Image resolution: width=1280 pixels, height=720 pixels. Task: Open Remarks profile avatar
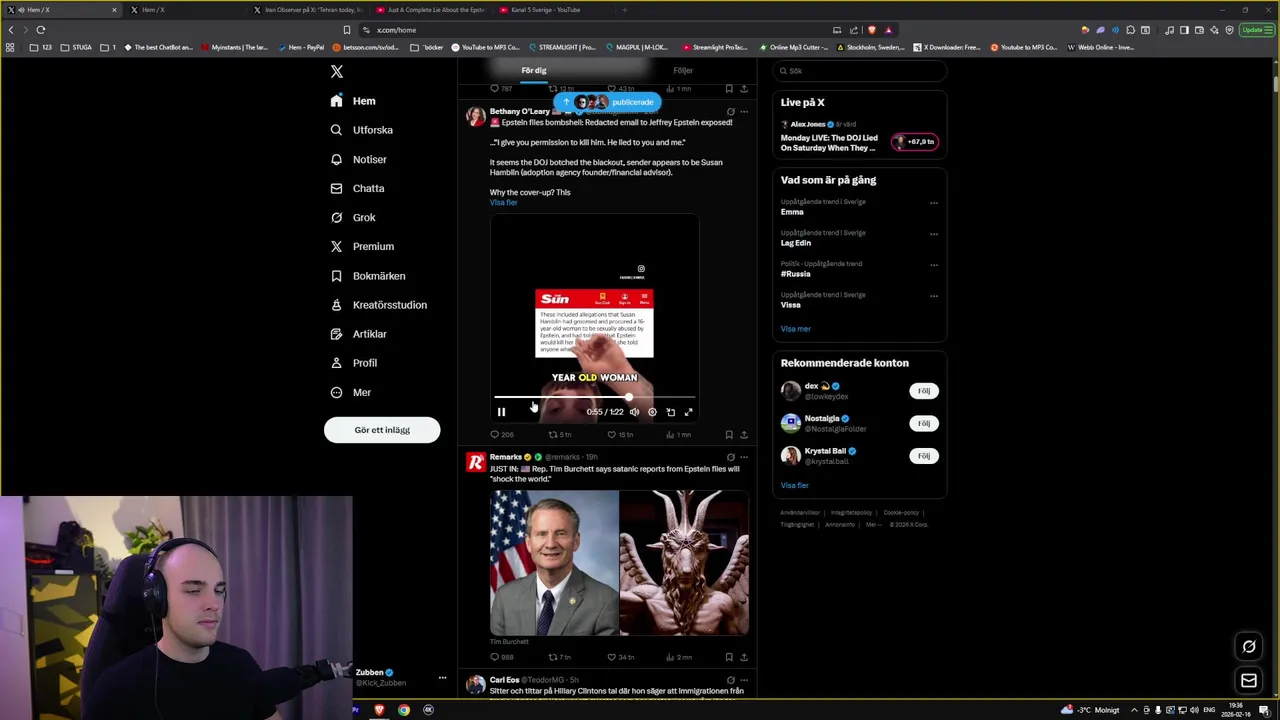click(x=476, y=461)
